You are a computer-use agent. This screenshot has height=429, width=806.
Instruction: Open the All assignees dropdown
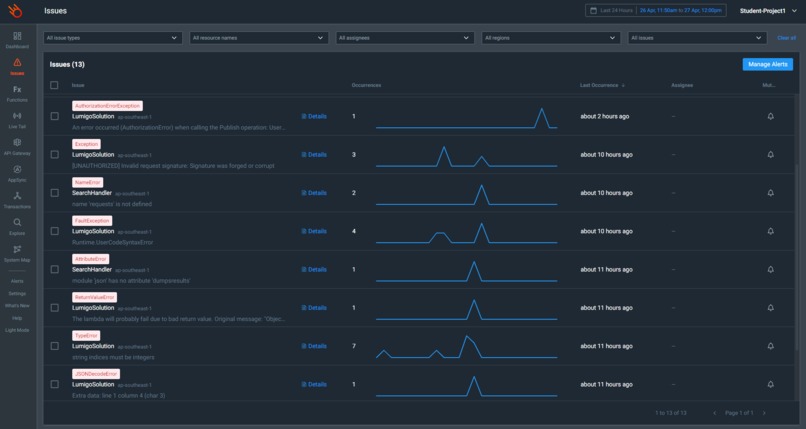tap(405, 38)
